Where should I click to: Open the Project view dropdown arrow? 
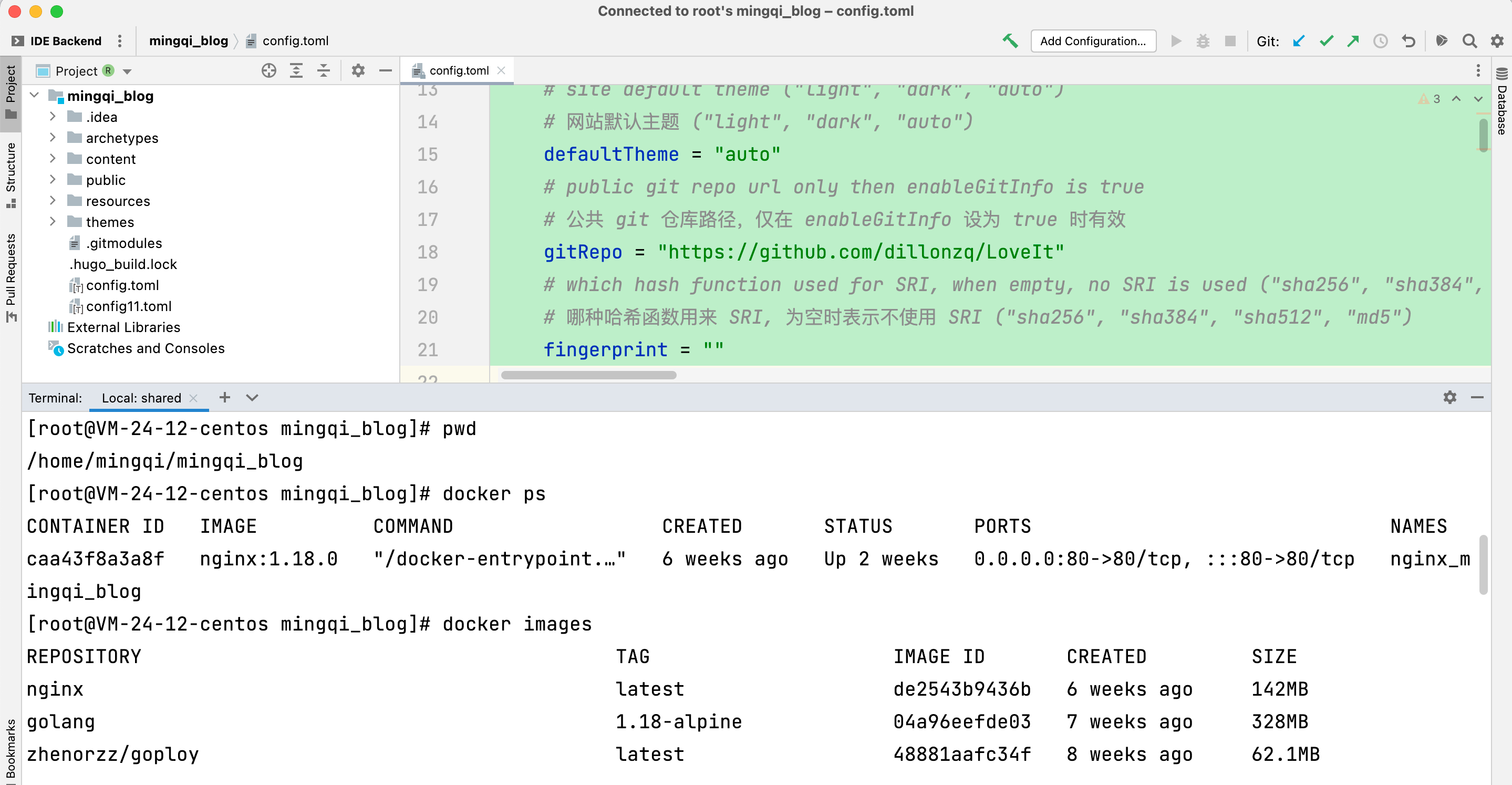point(127,71)
